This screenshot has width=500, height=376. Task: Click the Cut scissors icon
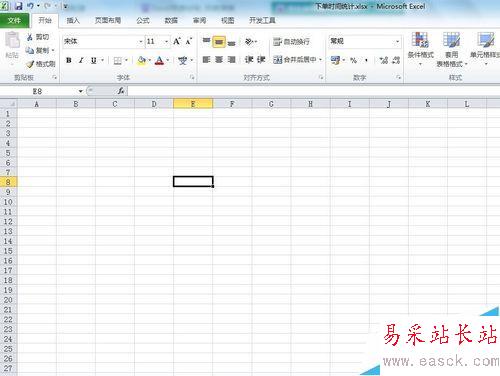(30, 37)
